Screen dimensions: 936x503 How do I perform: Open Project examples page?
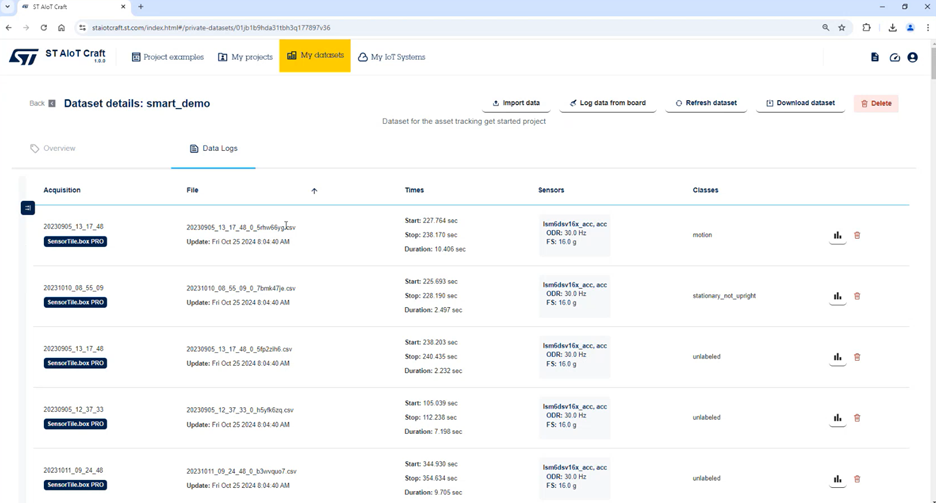pos(168,57)
